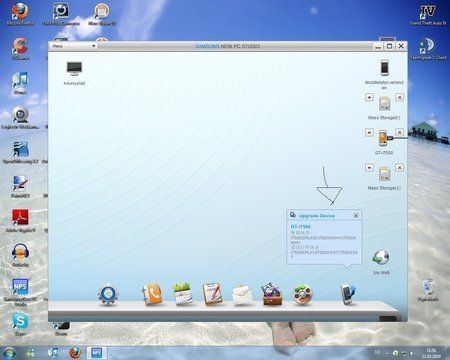Screen dimensions: 450x360
Task: Click the phone upgrade icon in dock
Action: pos(348,294)
